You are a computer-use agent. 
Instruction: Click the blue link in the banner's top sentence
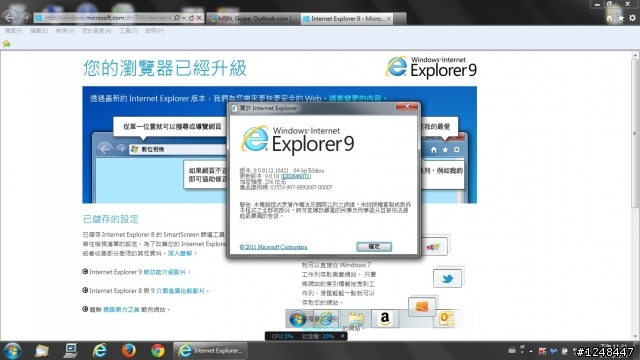click(355, 98)
